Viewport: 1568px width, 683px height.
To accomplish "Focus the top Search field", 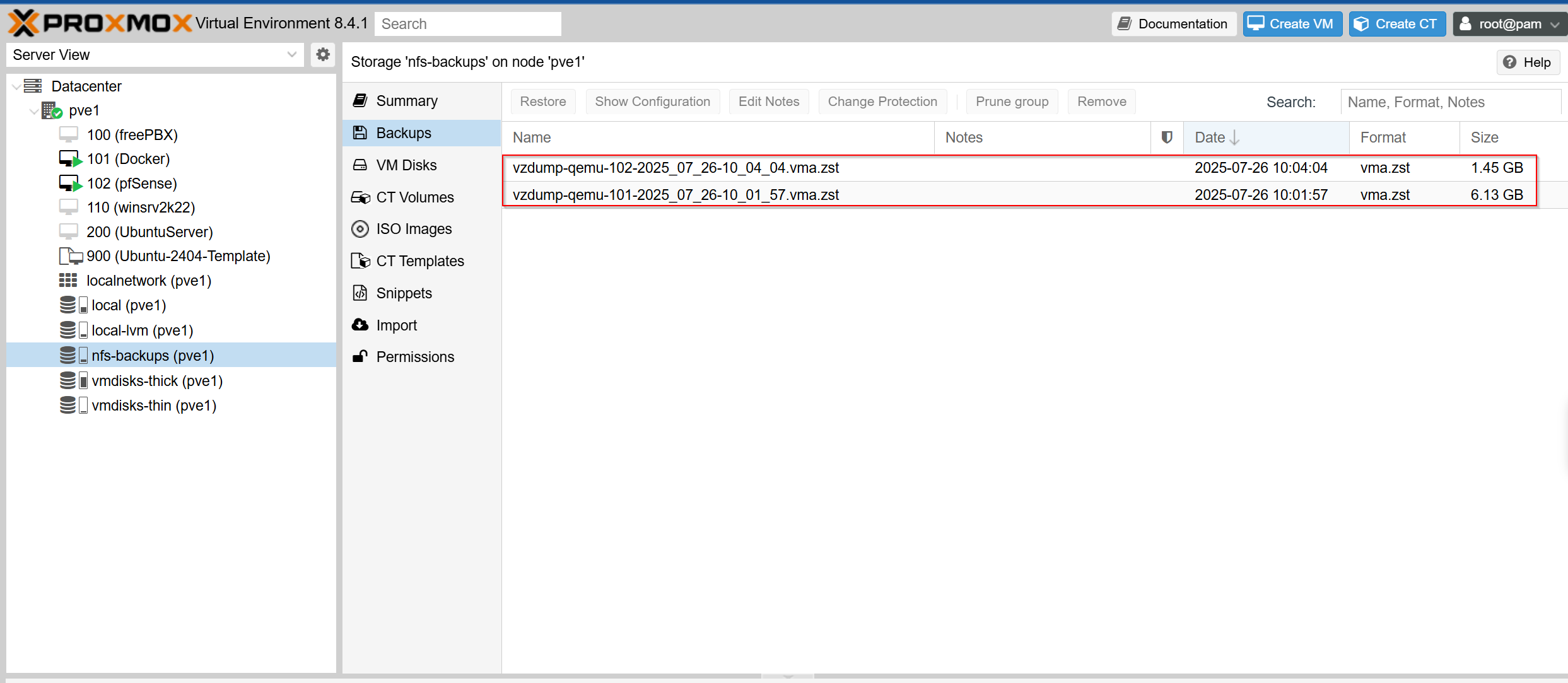I will coord(468,24).
